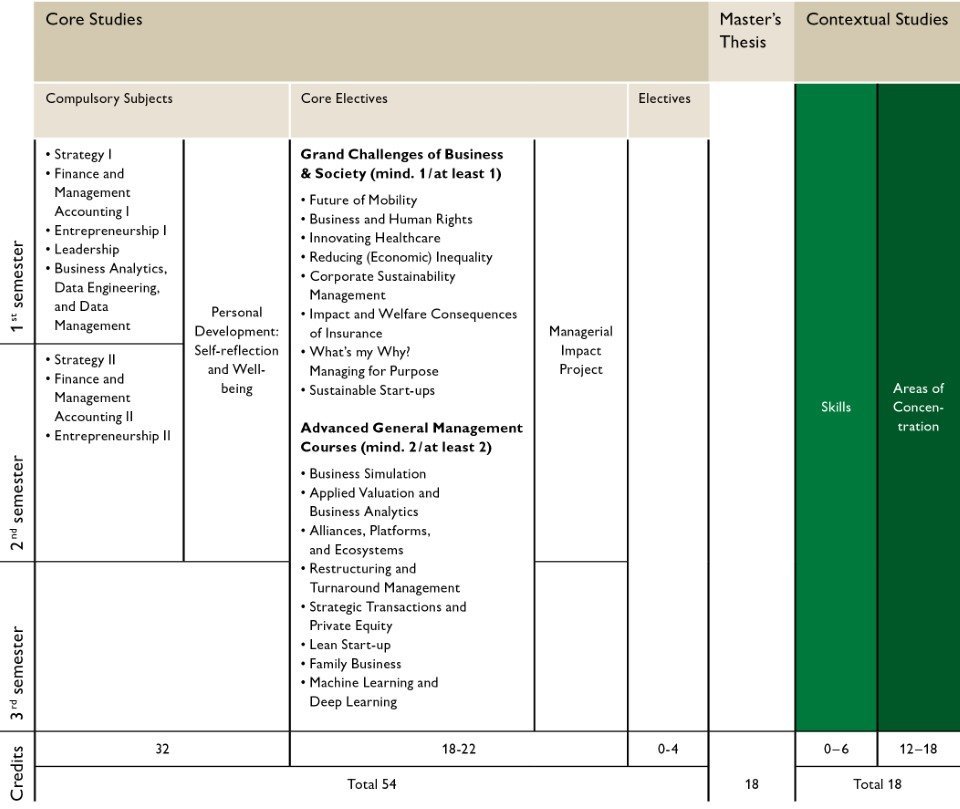The image size is (960, 809).
Task: Select Business and Human Rights course
Action: [x=390, y=219]
